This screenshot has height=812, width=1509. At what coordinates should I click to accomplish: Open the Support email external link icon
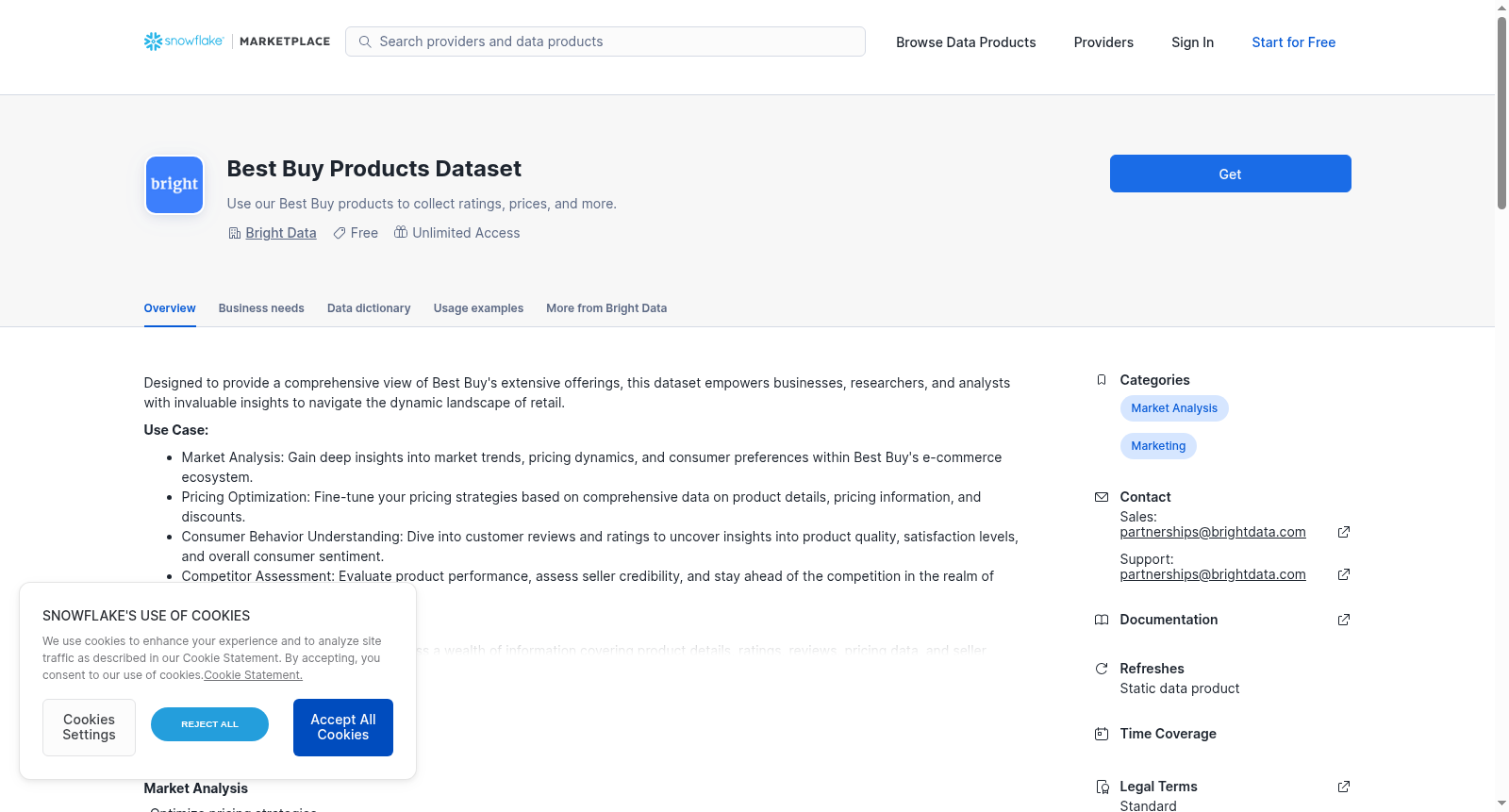point(1344,574)
